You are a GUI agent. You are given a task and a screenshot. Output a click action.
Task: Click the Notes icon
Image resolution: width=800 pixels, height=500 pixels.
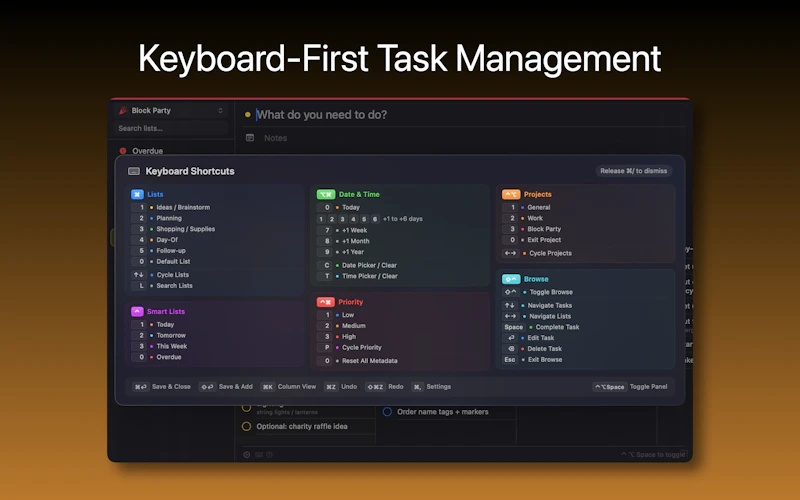tap(250, 138)
